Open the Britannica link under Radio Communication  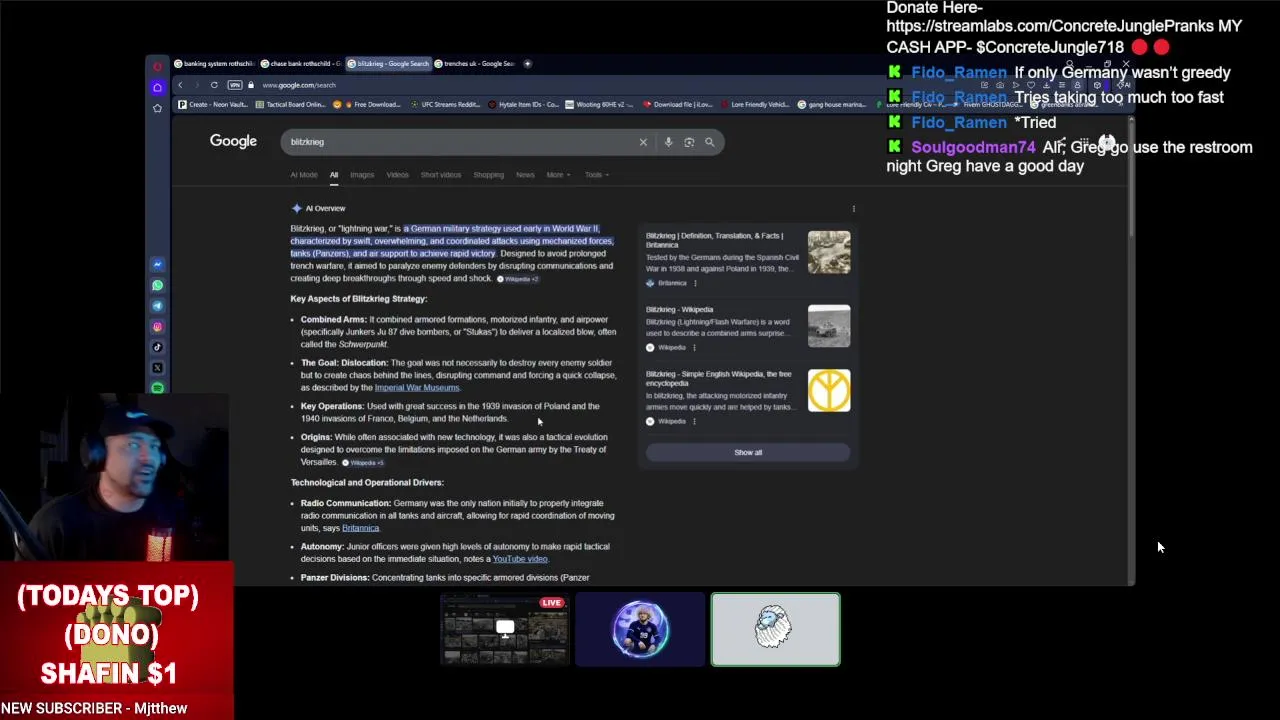360,528
